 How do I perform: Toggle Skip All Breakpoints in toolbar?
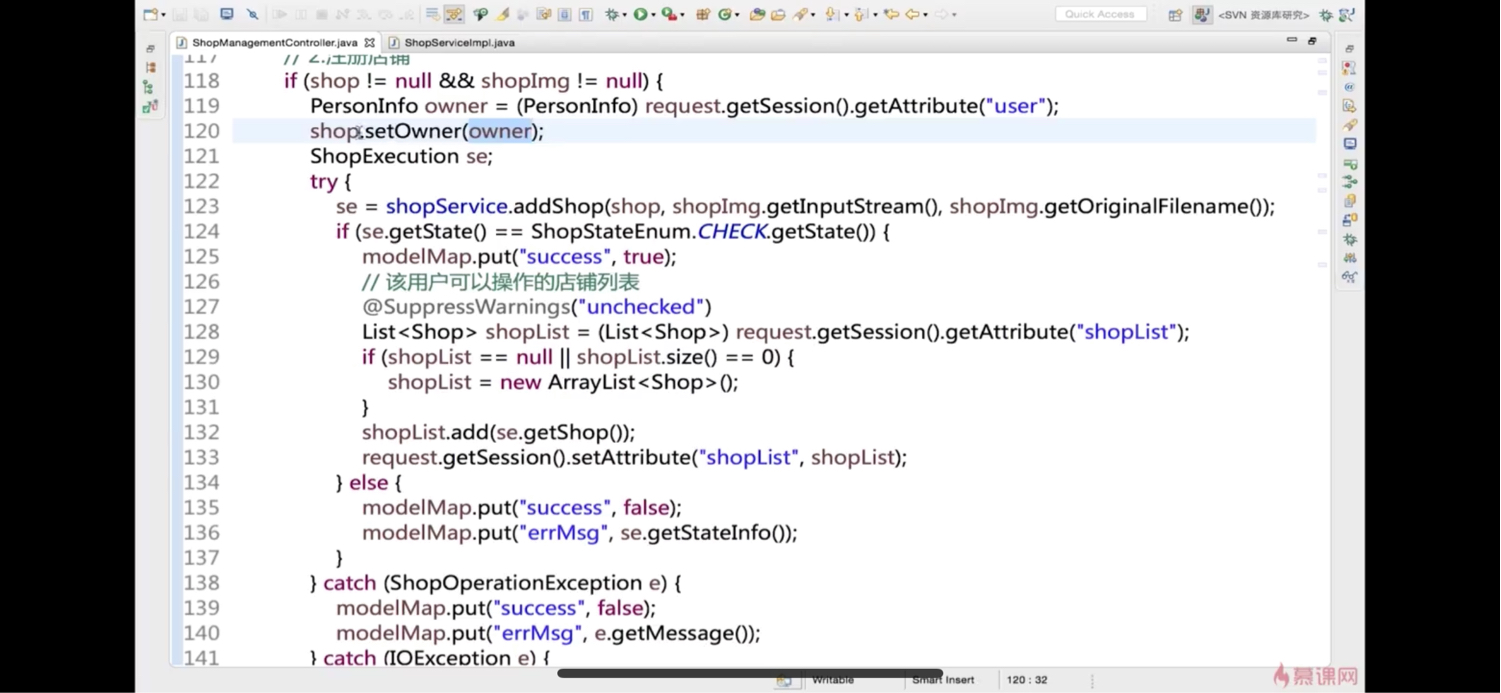pos(253,14)
